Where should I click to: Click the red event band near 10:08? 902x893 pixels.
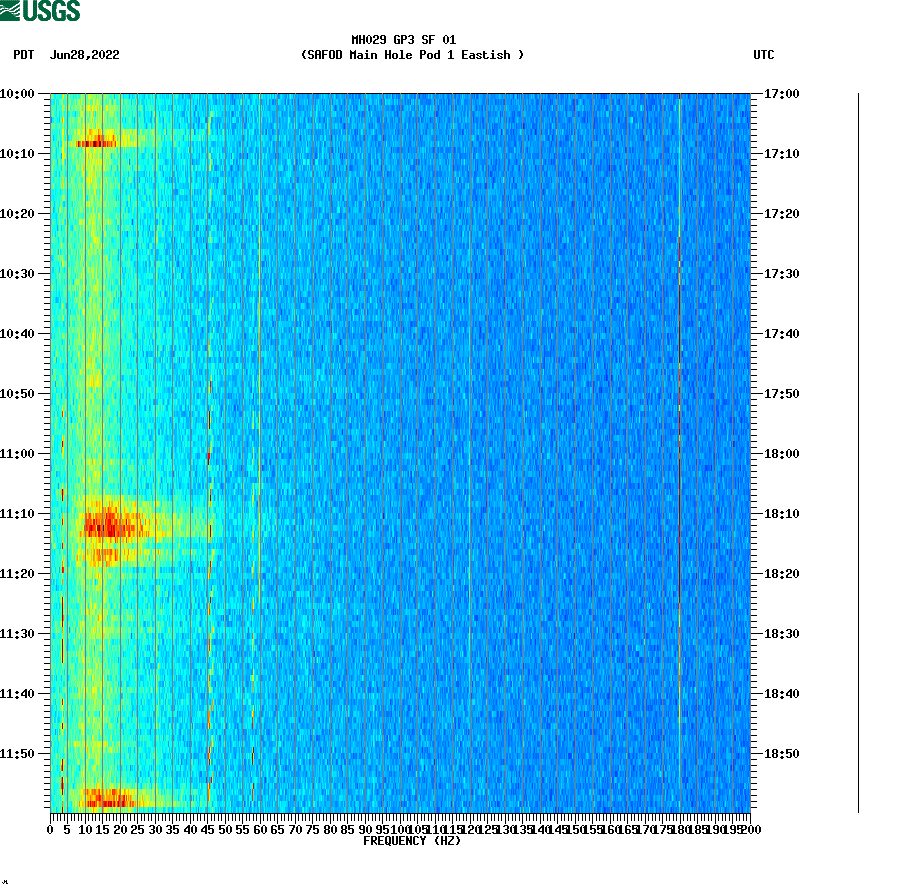pos(95,142)
